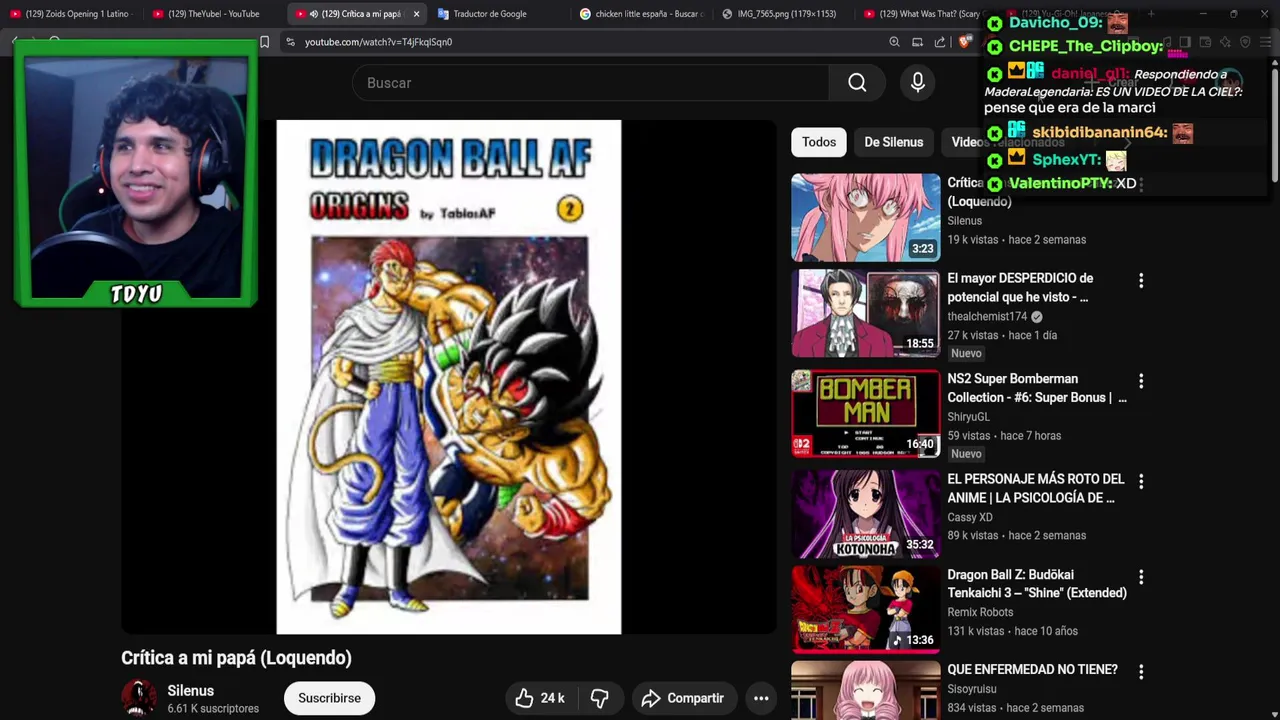Open the 18:55 'DESPERDICIO de potencial' thumbnail
Screen dimensions: 1280x720
866,313
